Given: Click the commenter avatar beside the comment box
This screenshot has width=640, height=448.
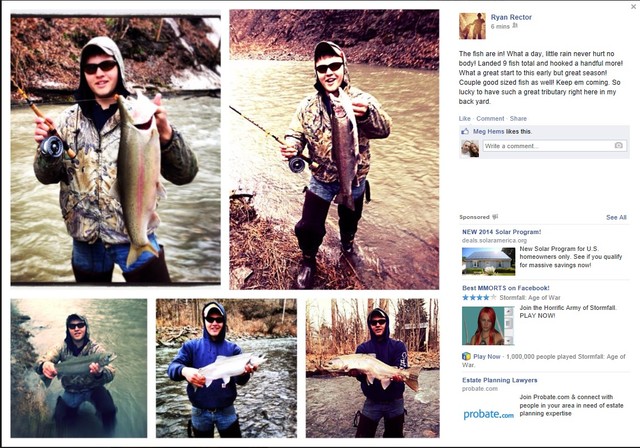Looking at the screenshot, I should pyautogui.click(x=470, y=148).
